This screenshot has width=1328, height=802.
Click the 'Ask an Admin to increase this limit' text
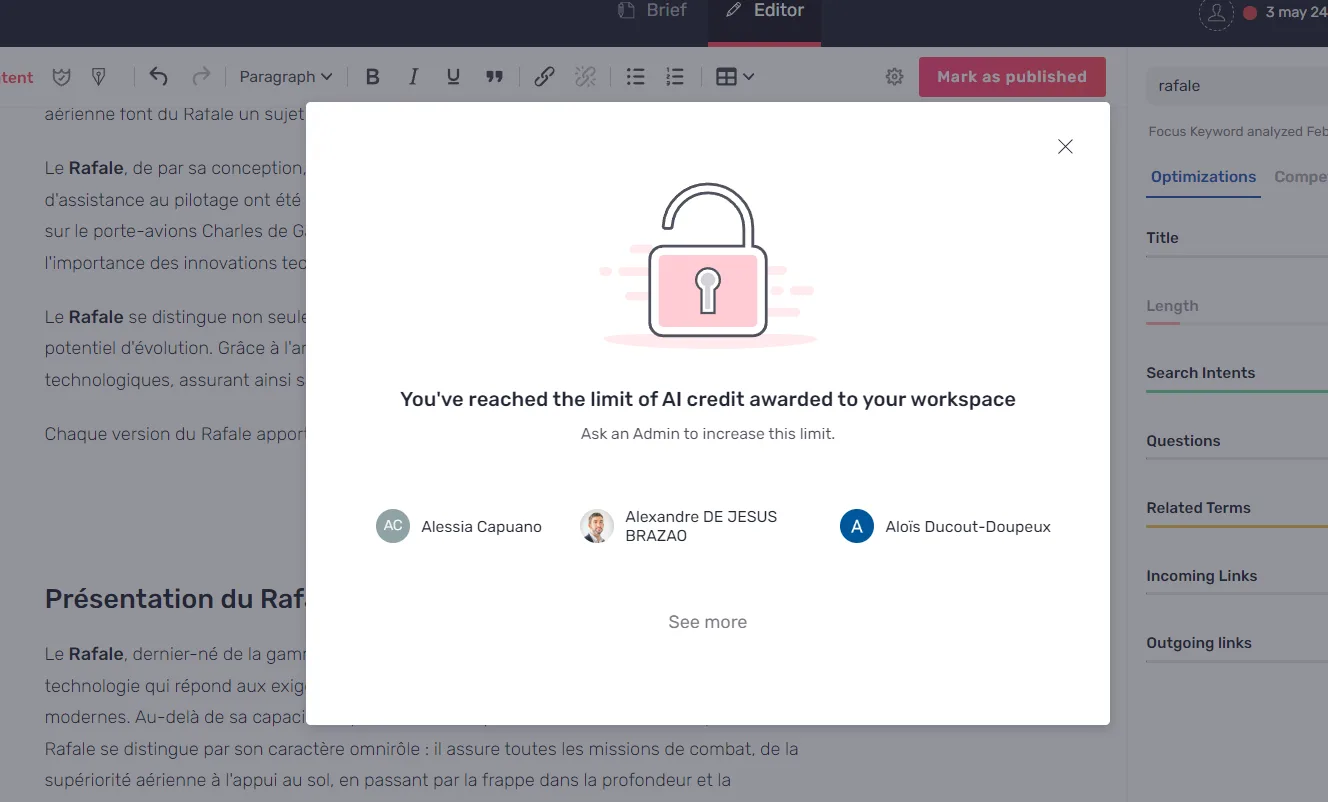(707, 434)
